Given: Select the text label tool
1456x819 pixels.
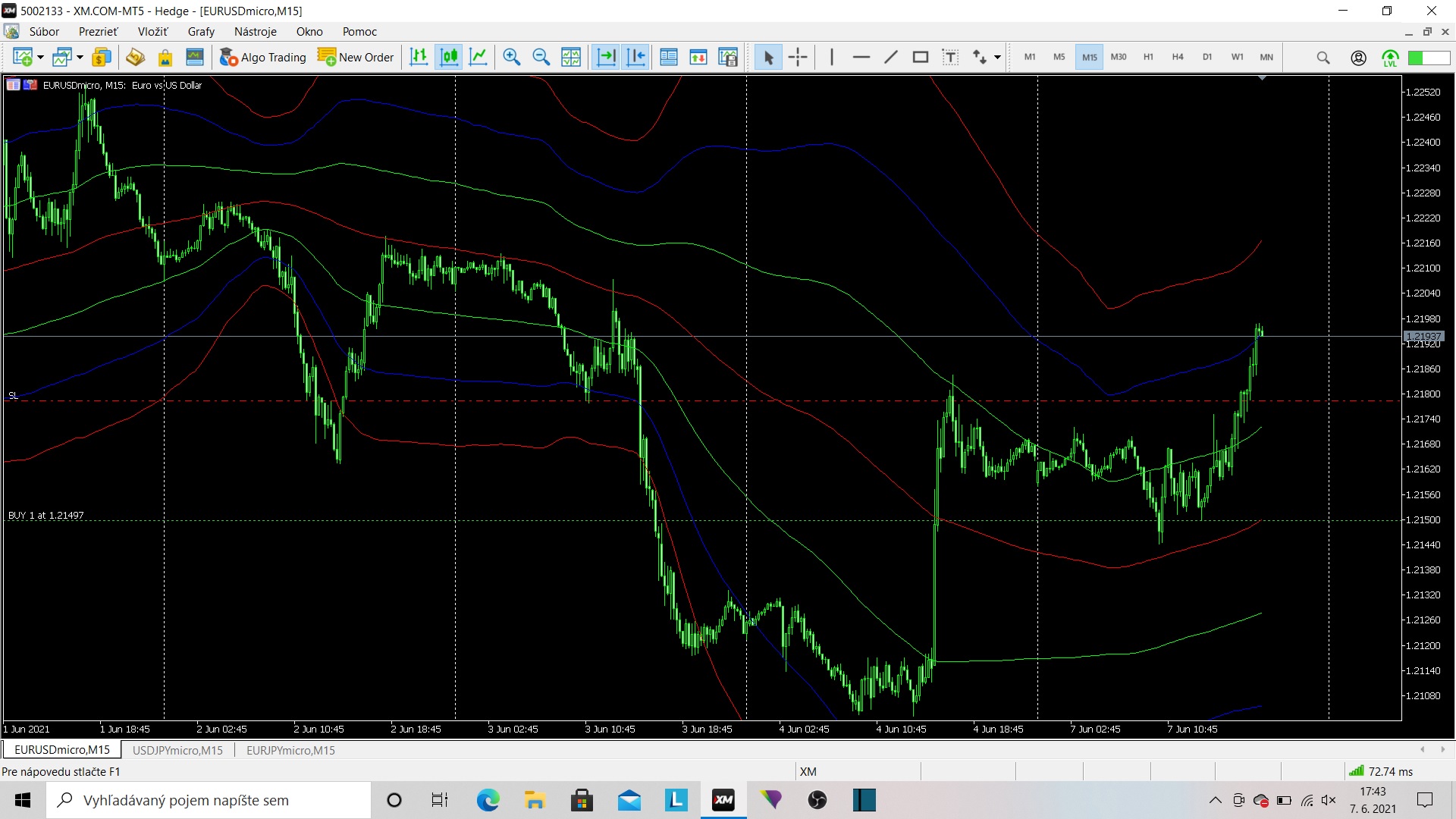Looking at the screenshot, I should pos(950,57).
